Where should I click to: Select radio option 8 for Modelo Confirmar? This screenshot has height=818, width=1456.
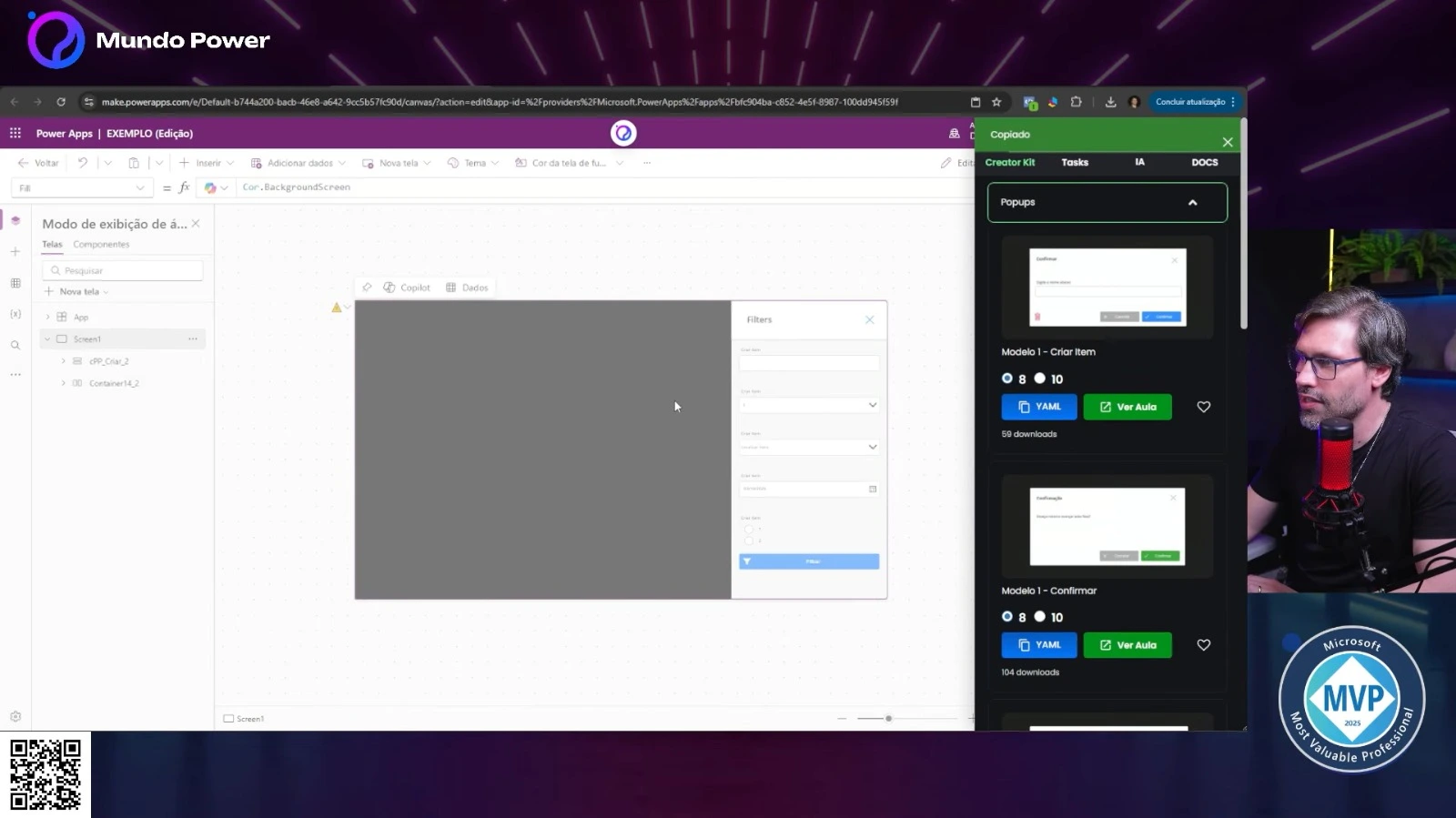[x=1007, y=617]
